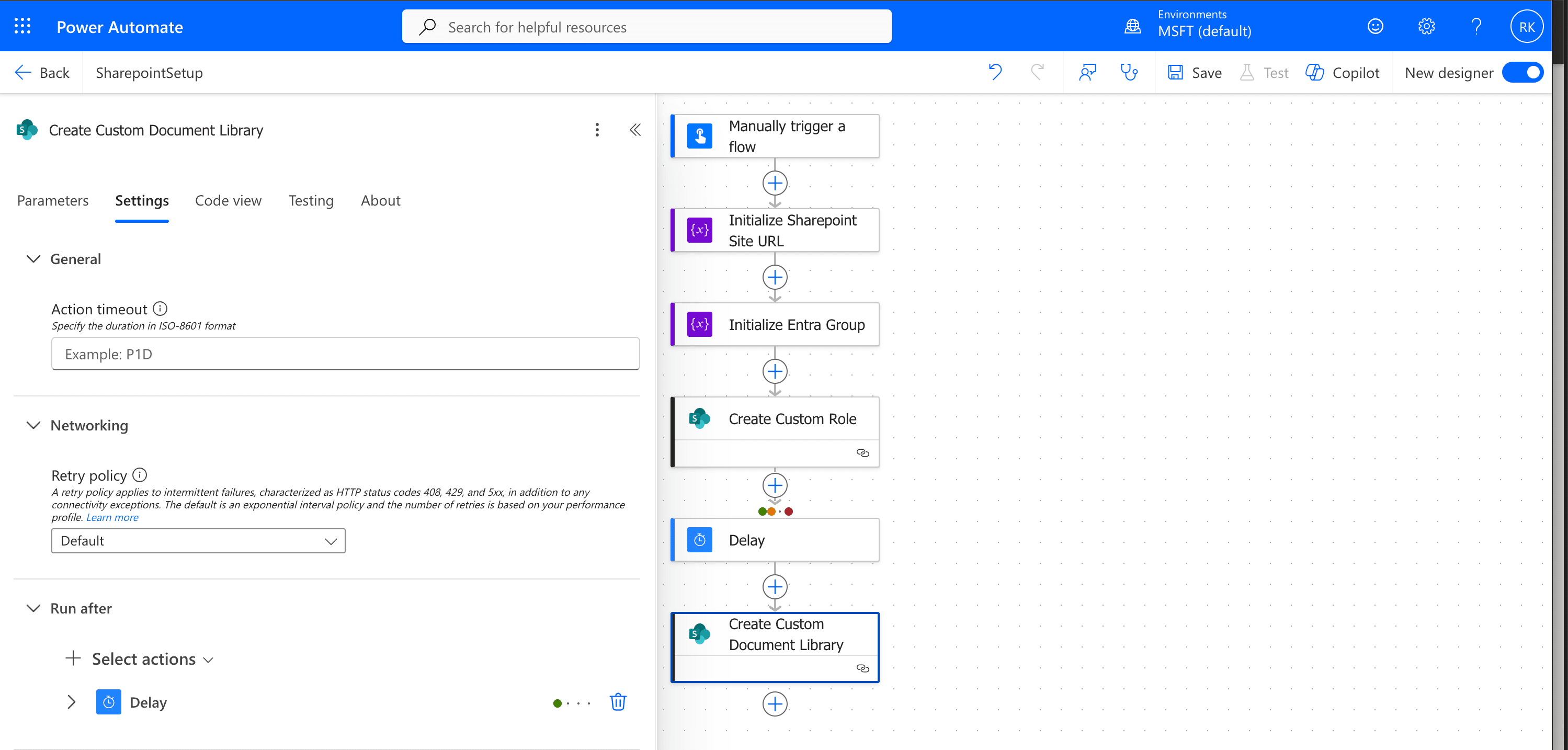
Task: Add step below Create Custom Document Library
Action: [774, 704]
